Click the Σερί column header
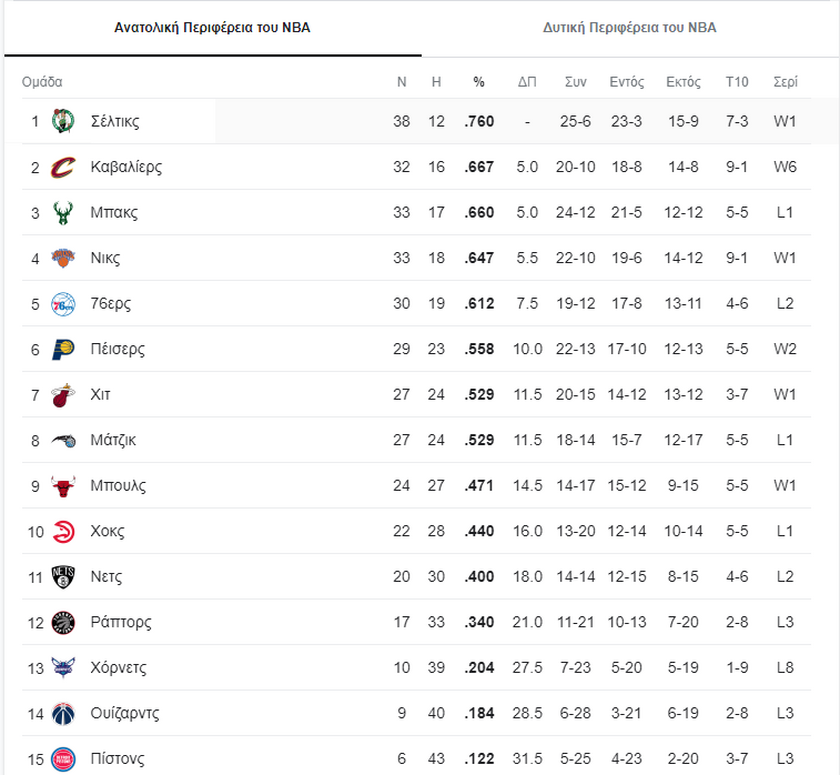 pos(785,82)
